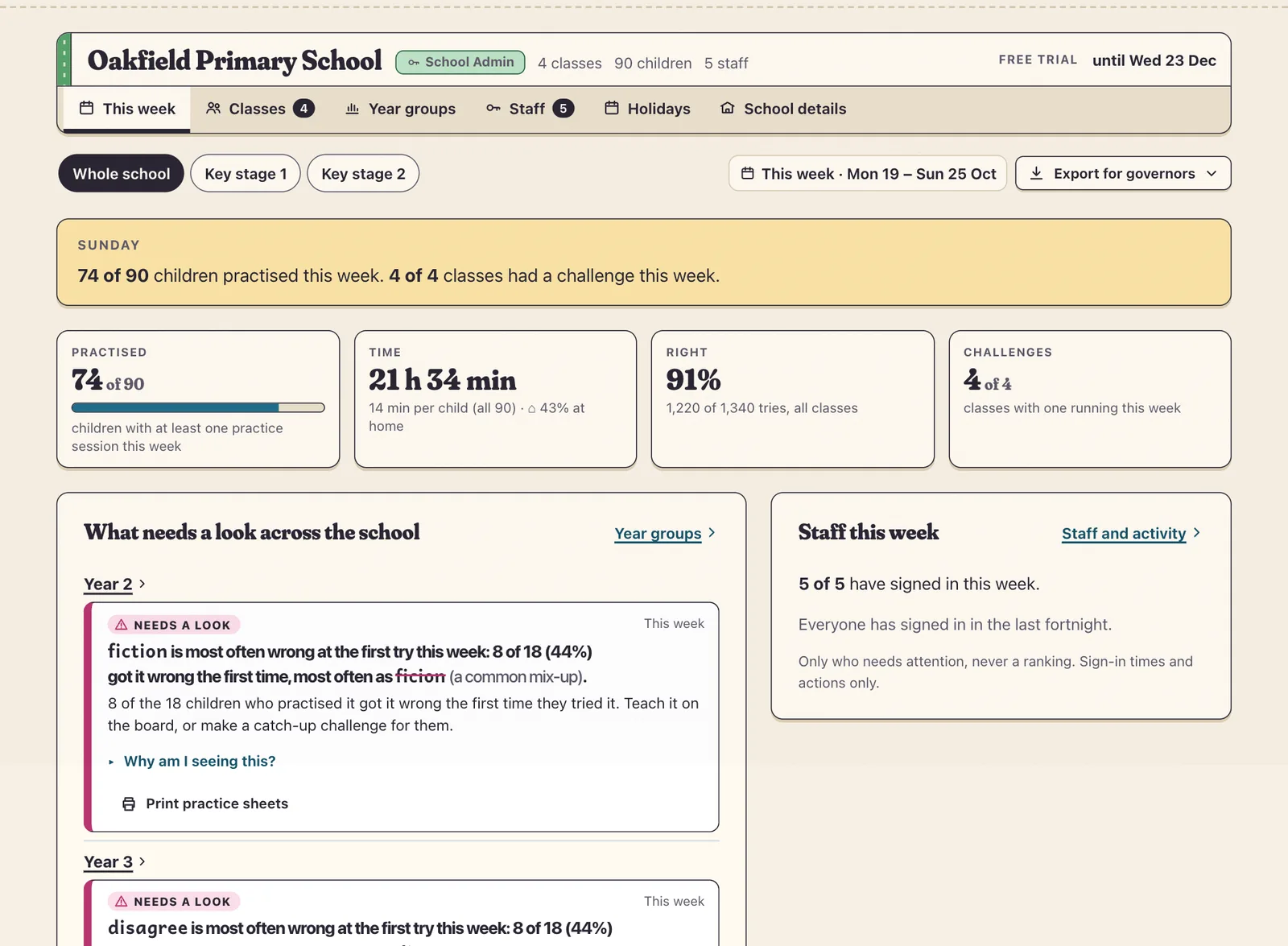Click the chevron next to Year 2

(142, 584)
